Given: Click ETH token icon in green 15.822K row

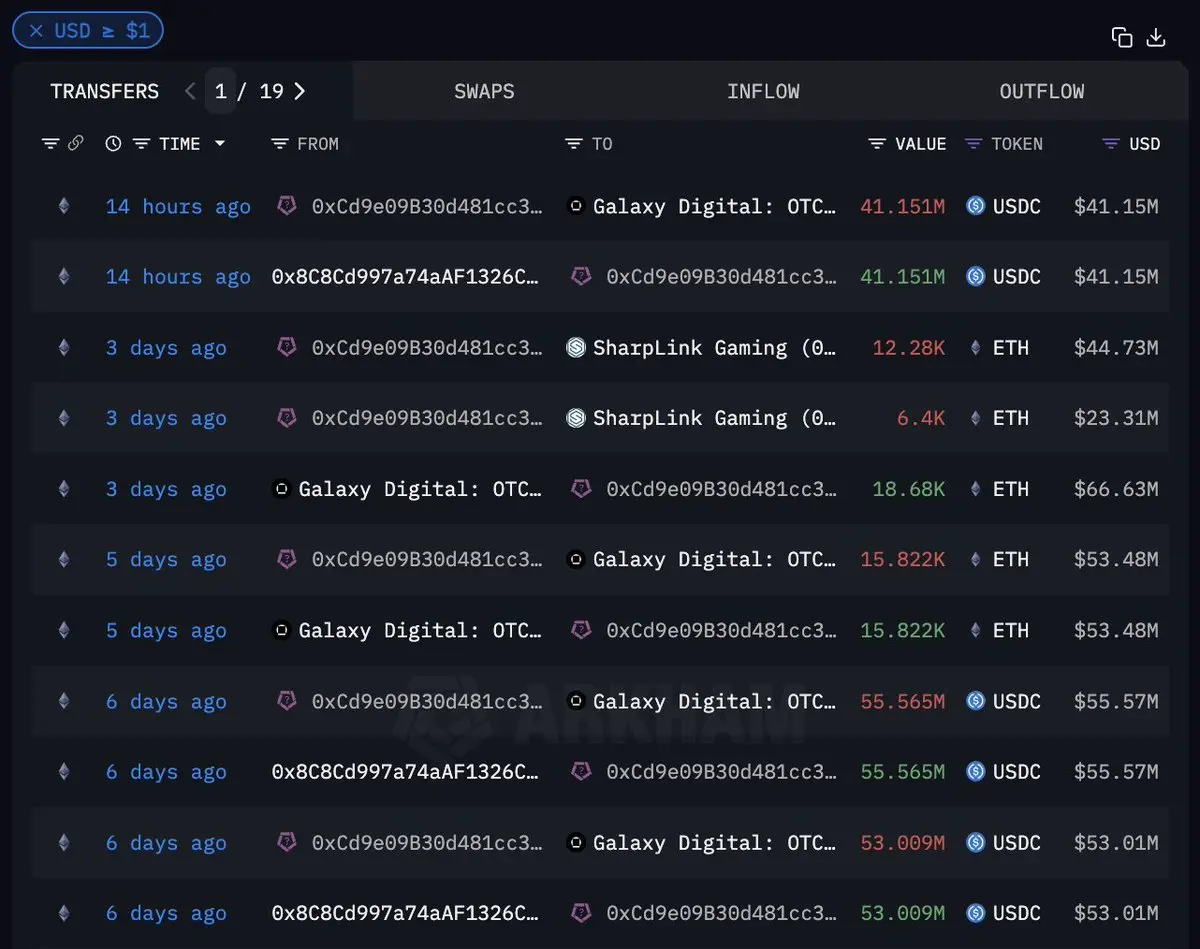Looking at the screenshot, I should (x=976, y=630).
